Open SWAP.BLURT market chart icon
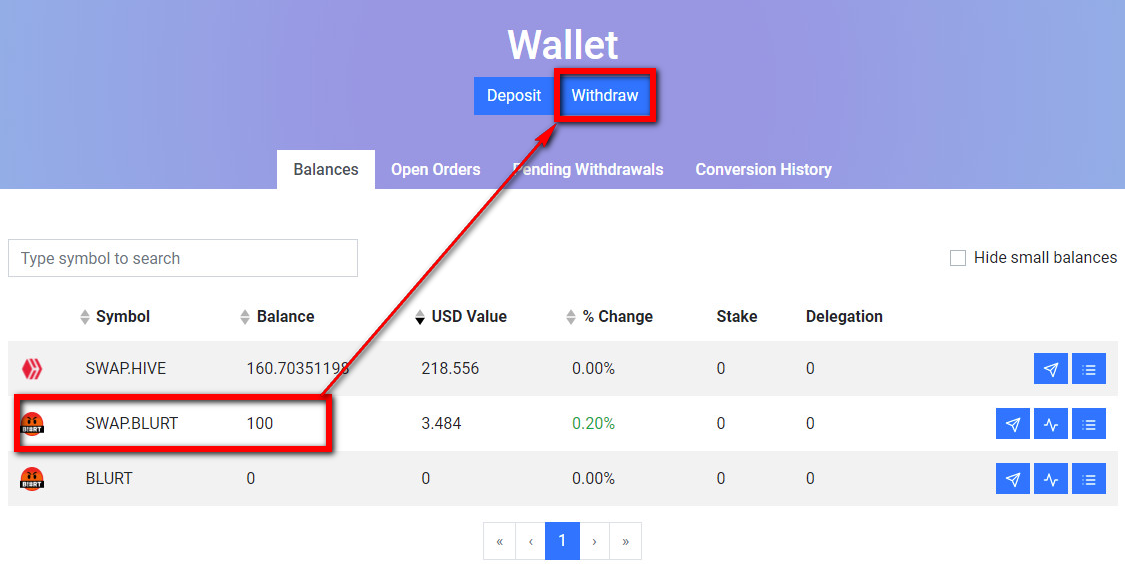This screenshot has height=564, width=1125. click(x=1050, y=423)
